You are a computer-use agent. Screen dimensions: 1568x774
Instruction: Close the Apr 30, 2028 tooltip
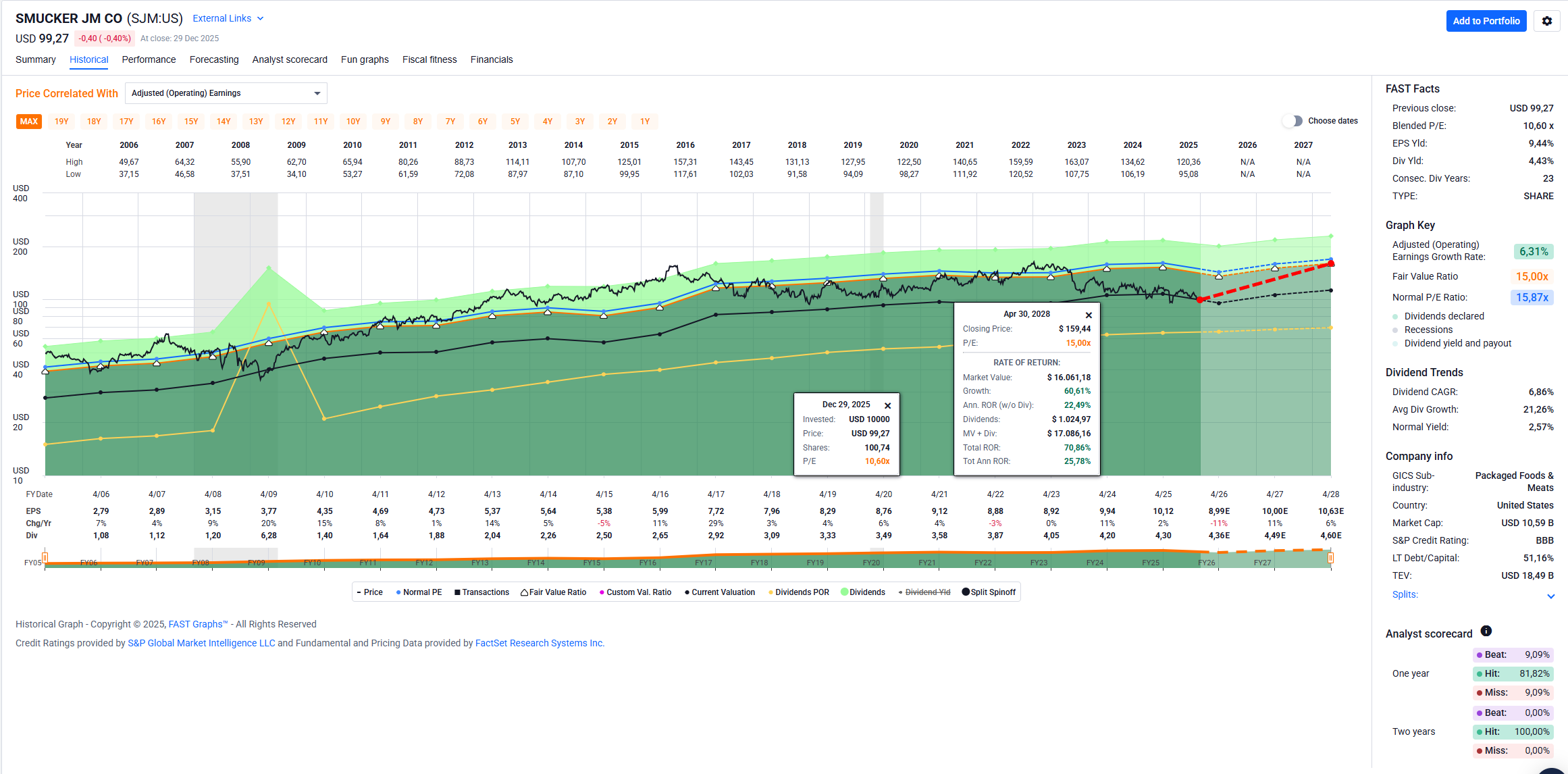pyautogui.click(x=1089, y=315)
